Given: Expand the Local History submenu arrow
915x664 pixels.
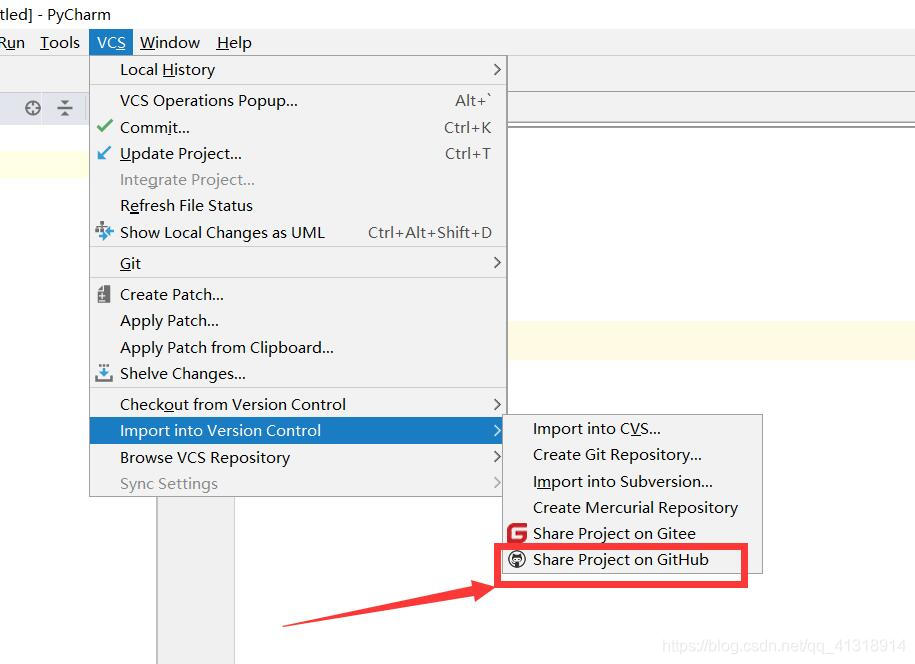Looking at the screenshot, I should [497, 69].
